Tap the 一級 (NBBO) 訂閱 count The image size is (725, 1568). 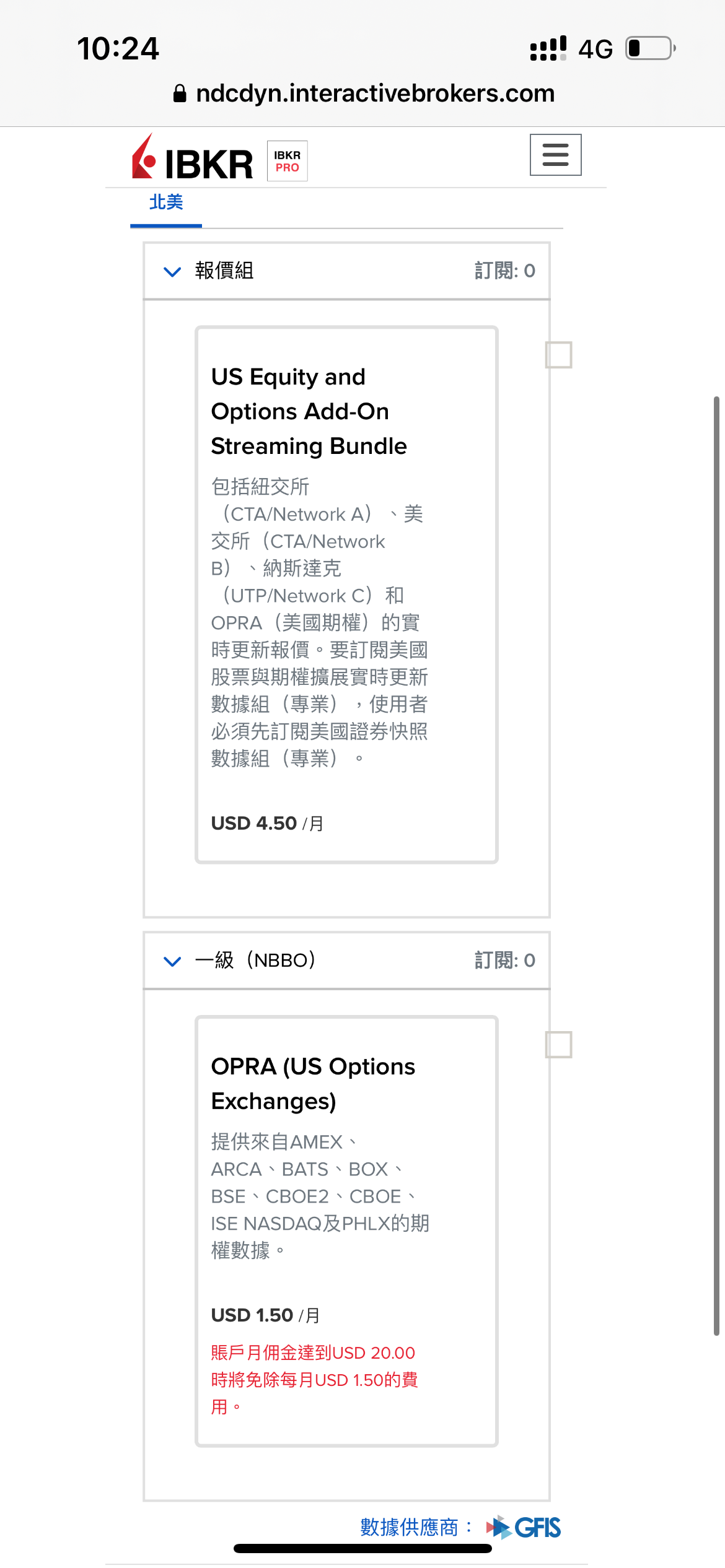(505, 960)
